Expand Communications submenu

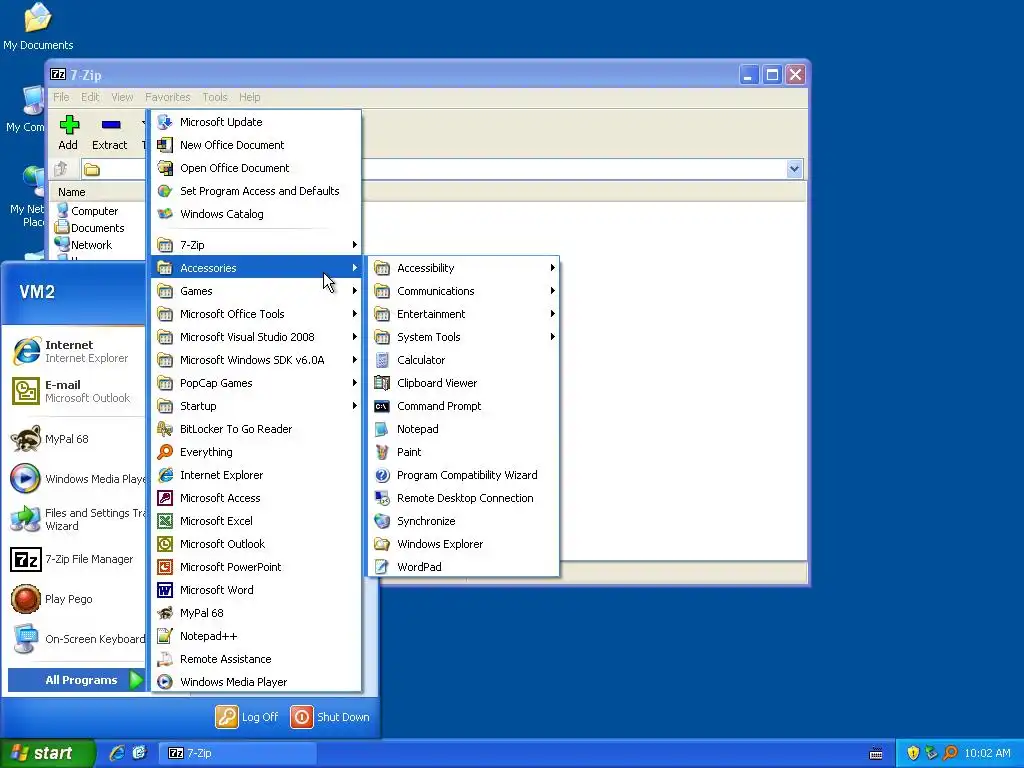point(463,291)
